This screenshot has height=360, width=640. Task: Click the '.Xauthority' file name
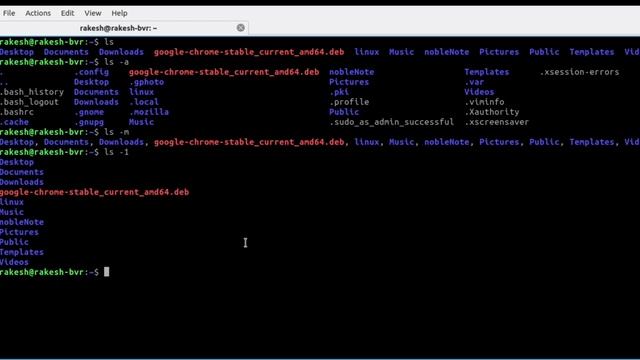(492, 112)
